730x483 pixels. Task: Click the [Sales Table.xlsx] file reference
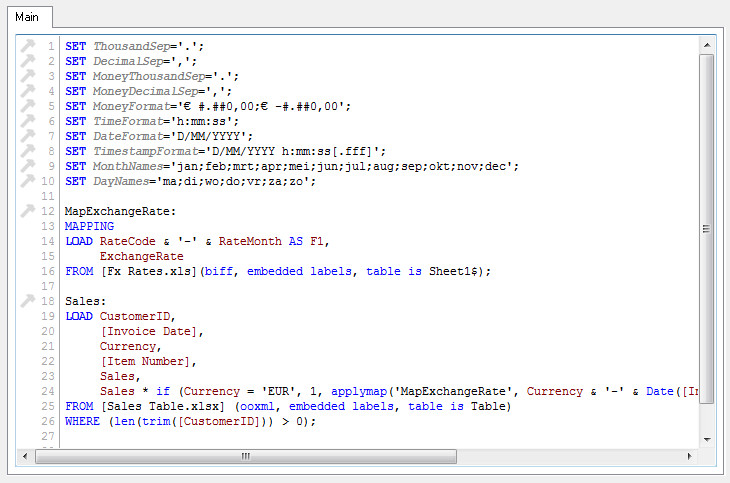click(163, 406)
